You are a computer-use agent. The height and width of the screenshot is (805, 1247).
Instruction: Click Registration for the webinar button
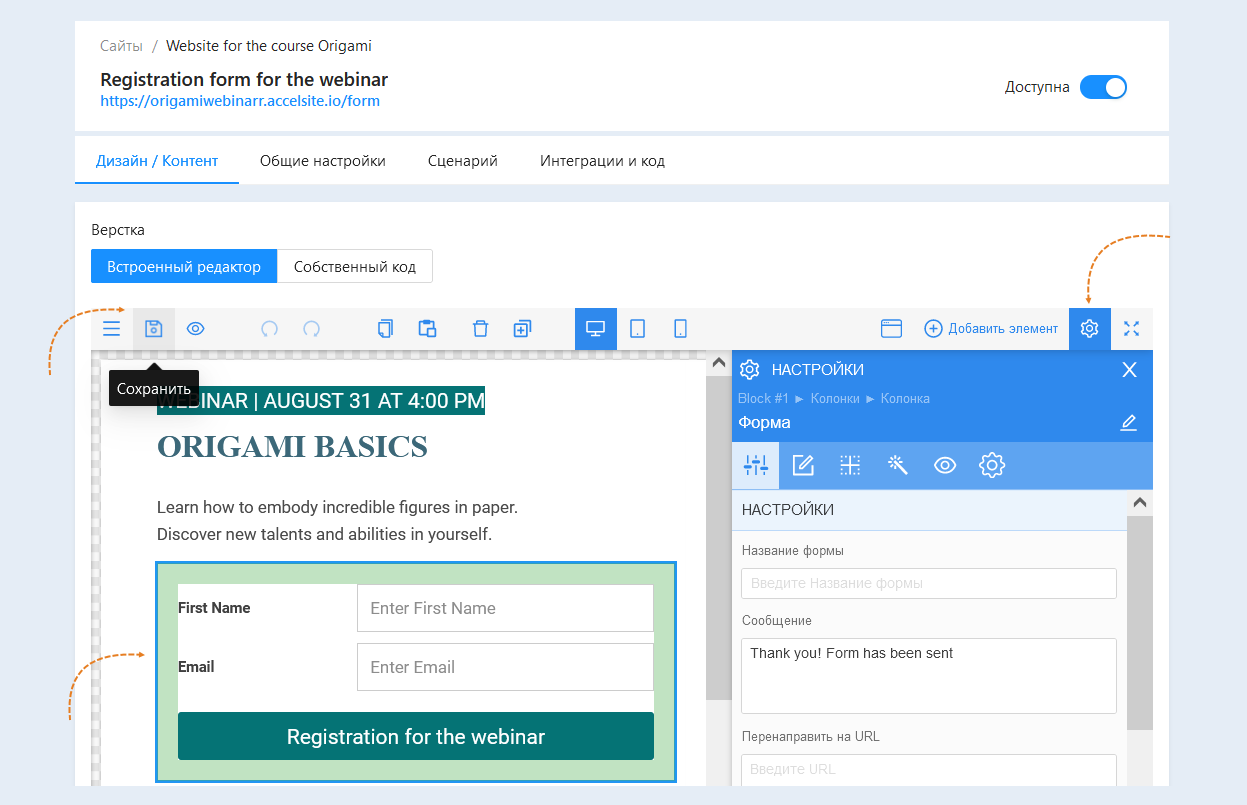[x=416, y=737]
